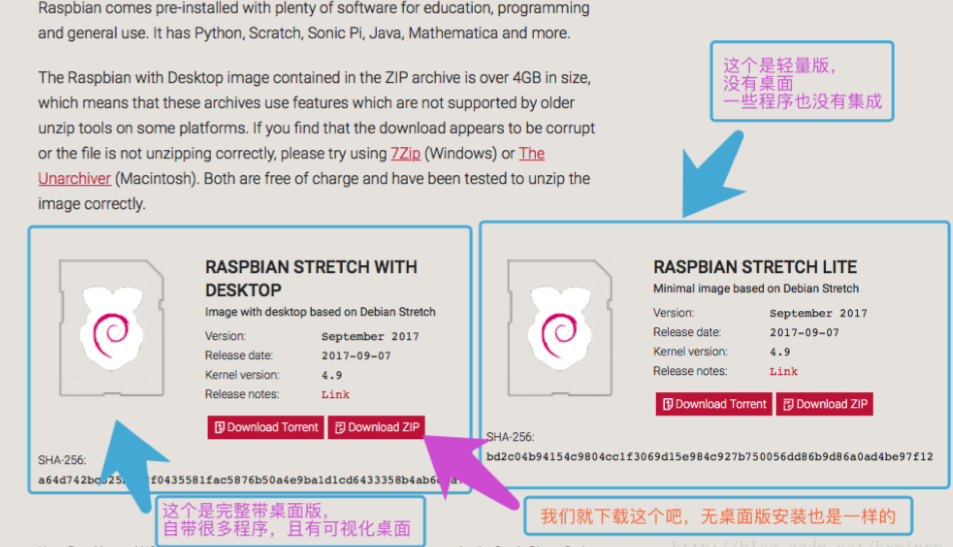
Task: Click the Lite version September 2017
Action: [x=818, y=313]
